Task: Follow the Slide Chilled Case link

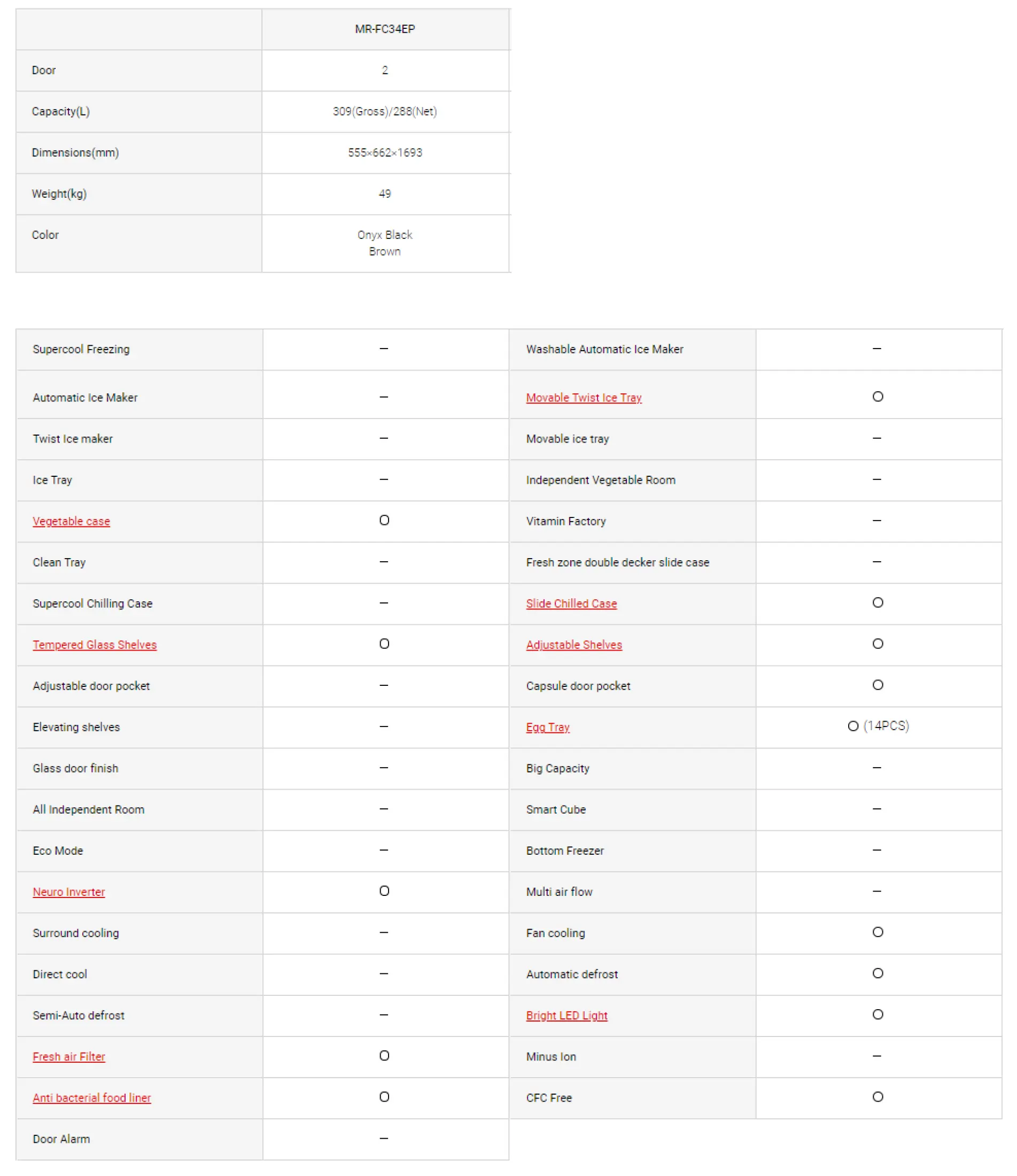Action: click(571, 604)
